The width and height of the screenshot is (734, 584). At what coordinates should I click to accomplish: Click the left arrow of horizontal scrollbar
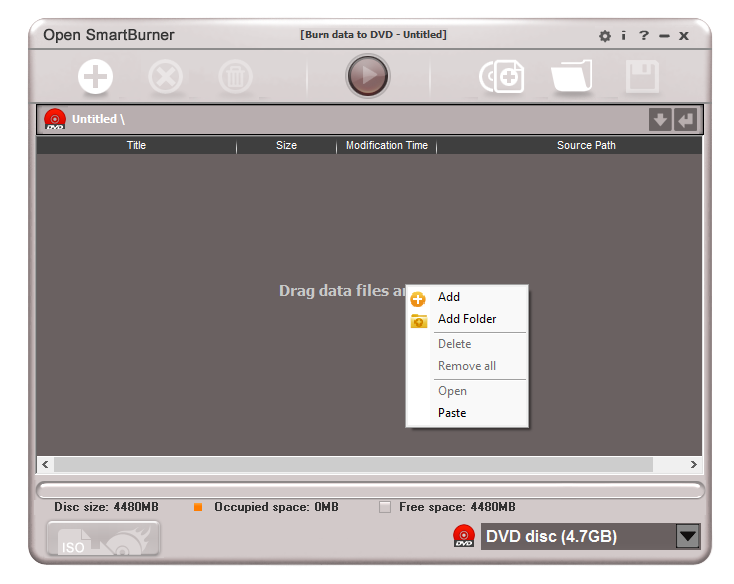tap(45, 464)
